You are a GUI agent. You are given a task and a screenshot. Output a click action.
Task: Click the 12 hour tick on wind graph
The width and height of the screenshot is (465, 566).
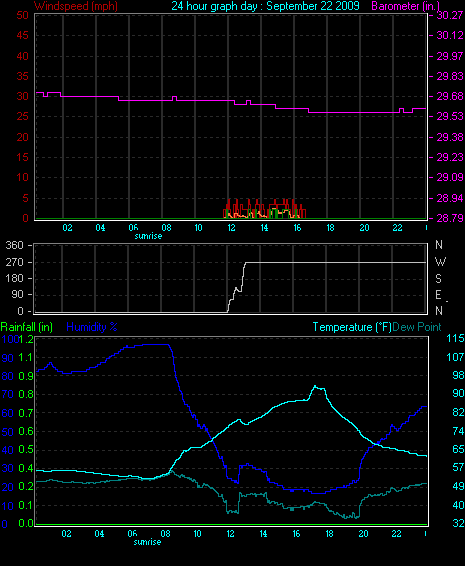(x=231, y=228)
